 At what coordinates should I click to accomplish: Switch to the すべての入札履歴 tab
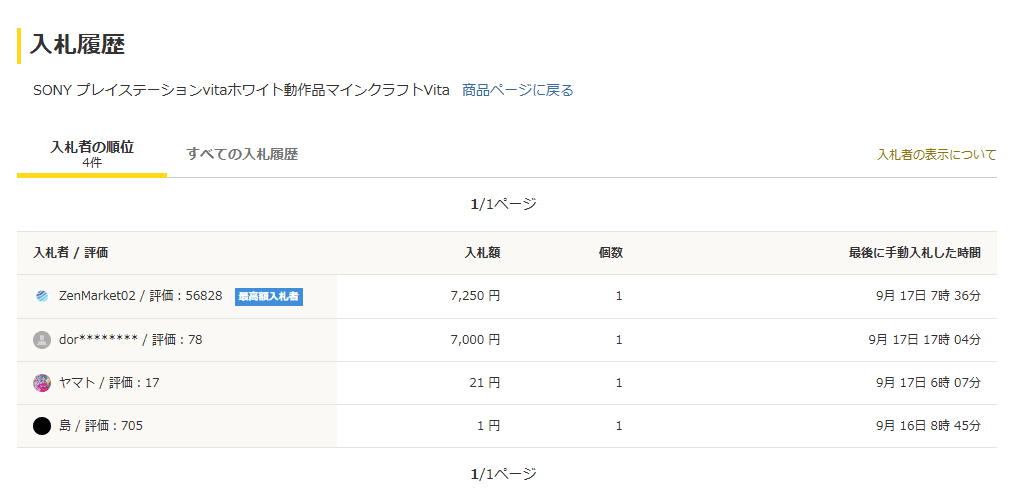(x=242, y=154)
